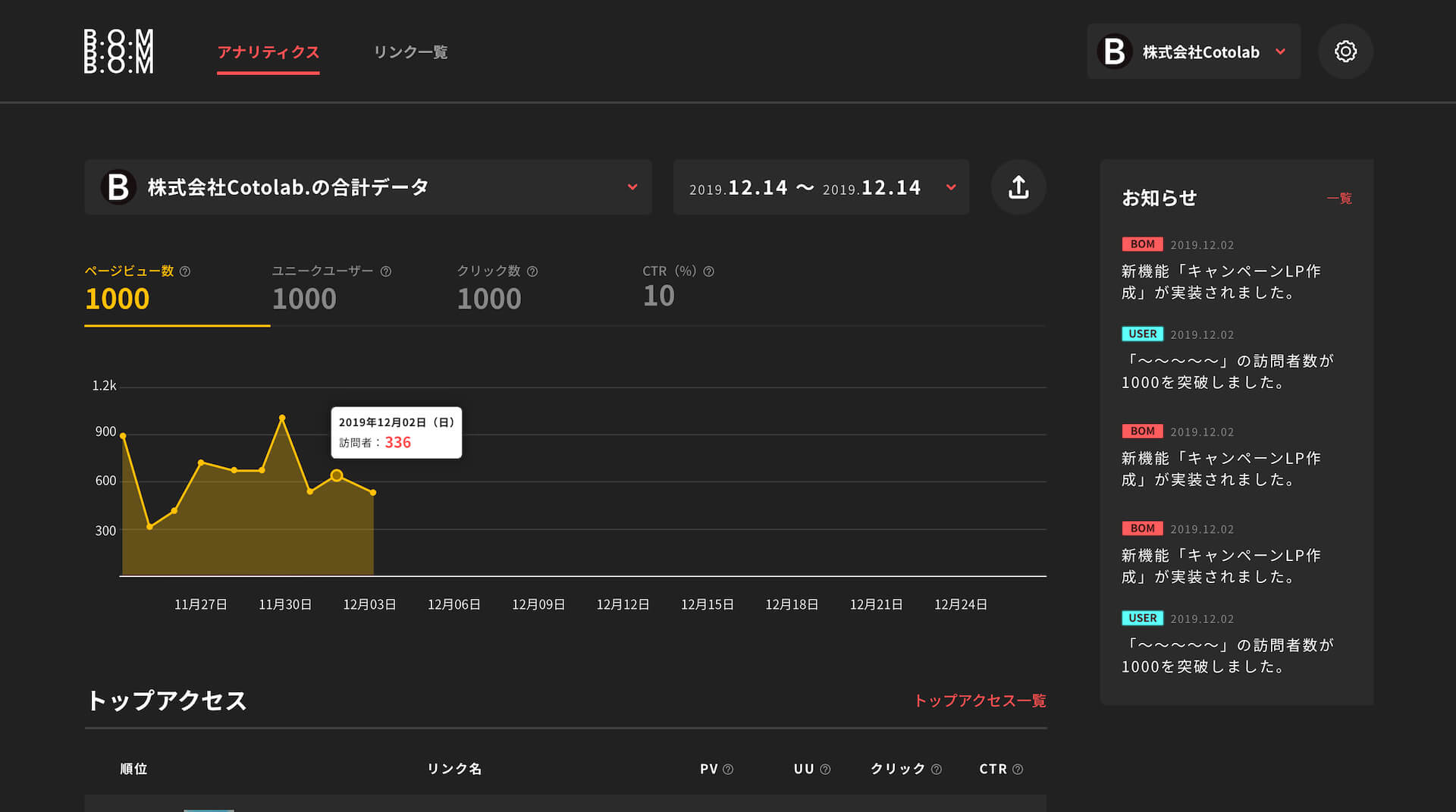Open last 訪問者数が1000を突破 notice
The width and height of the screenshot is (1456, 812).
click(x=1227, y=656)
